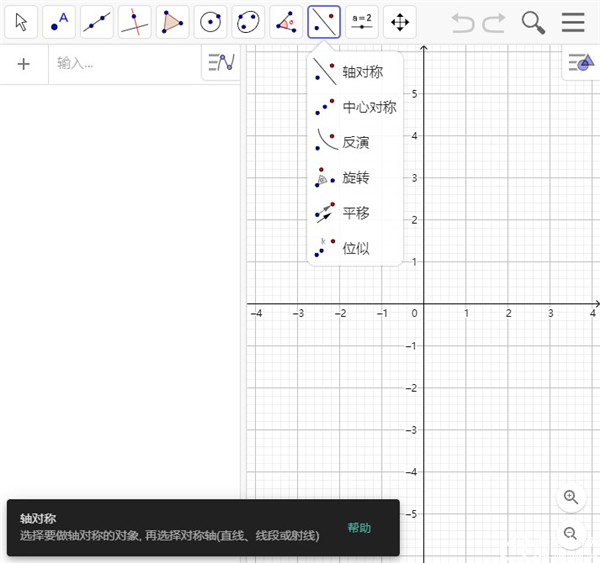Collapse the reflection transform tool dropdown
This screenshot has width=600, height=563.
tap(324, 21)
